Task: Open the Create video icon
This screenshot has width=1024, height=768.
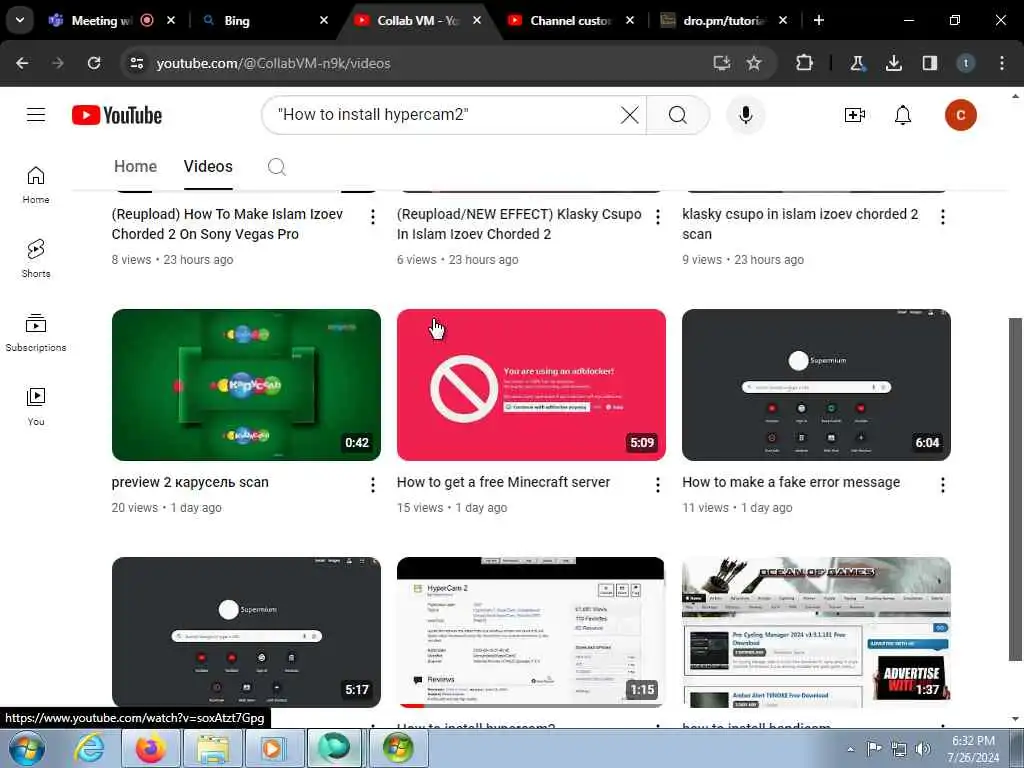Action: point(854,115)
